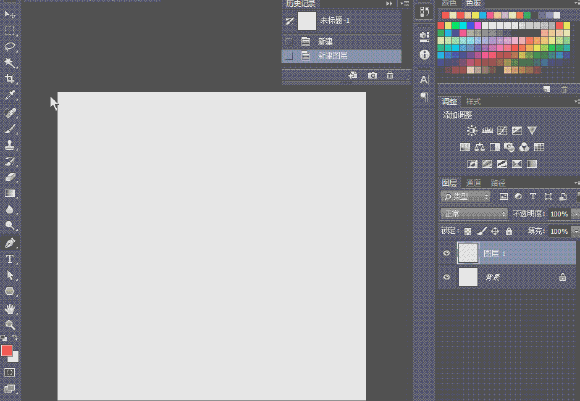Select the Rectangular Marquee tool

tap(10, 30)
